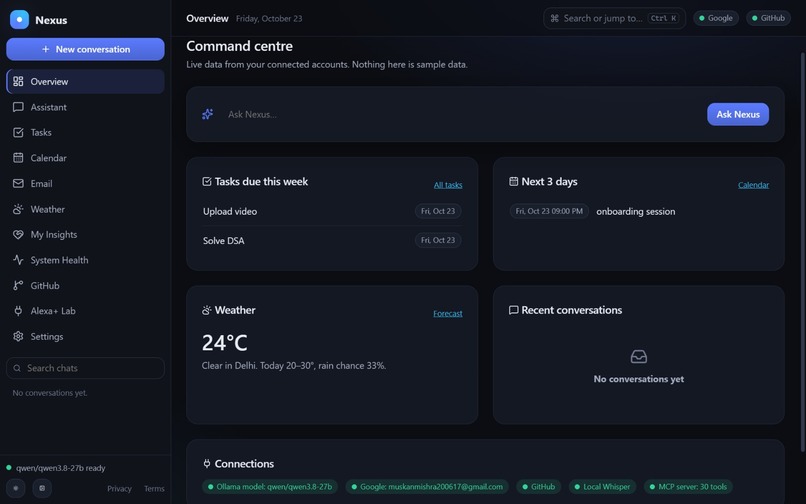Click the Fri, Oct 23 09:00 PM time badge

coord(549,211)
